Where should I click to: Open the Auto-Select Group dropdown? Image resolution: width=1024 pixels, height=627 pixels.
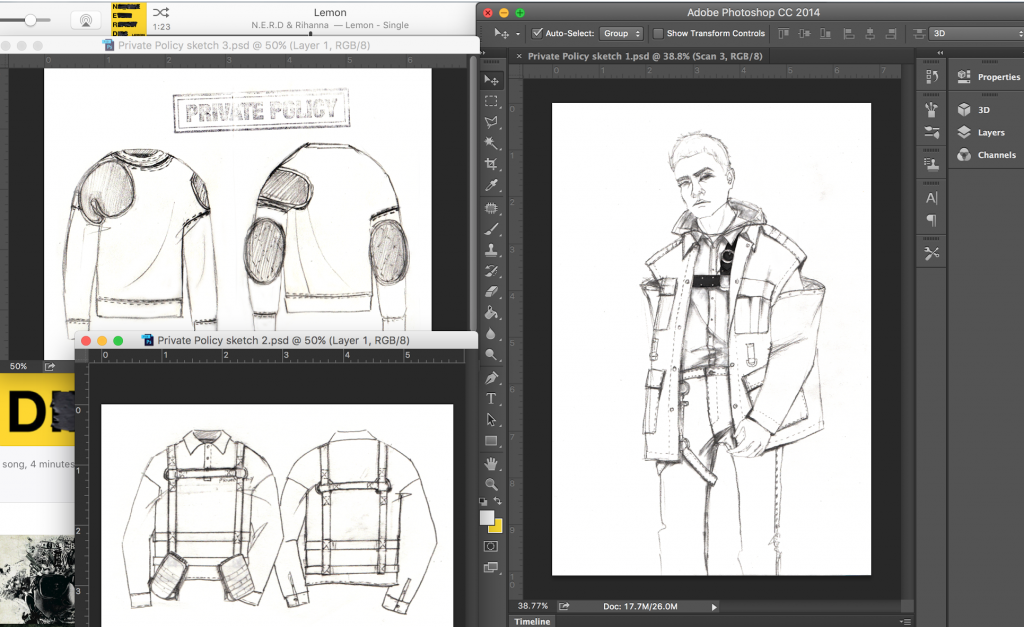(x=621, y=33)
